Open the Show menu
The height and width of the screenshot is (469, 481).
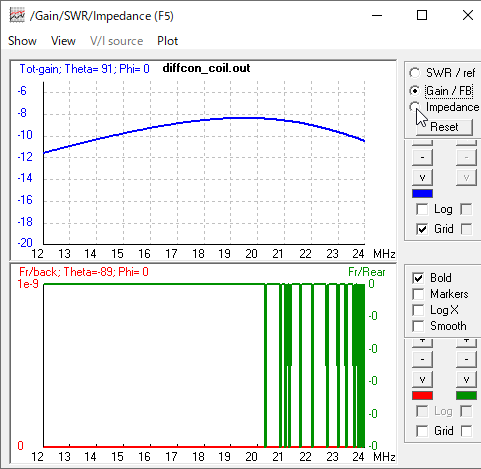(22, 41)
